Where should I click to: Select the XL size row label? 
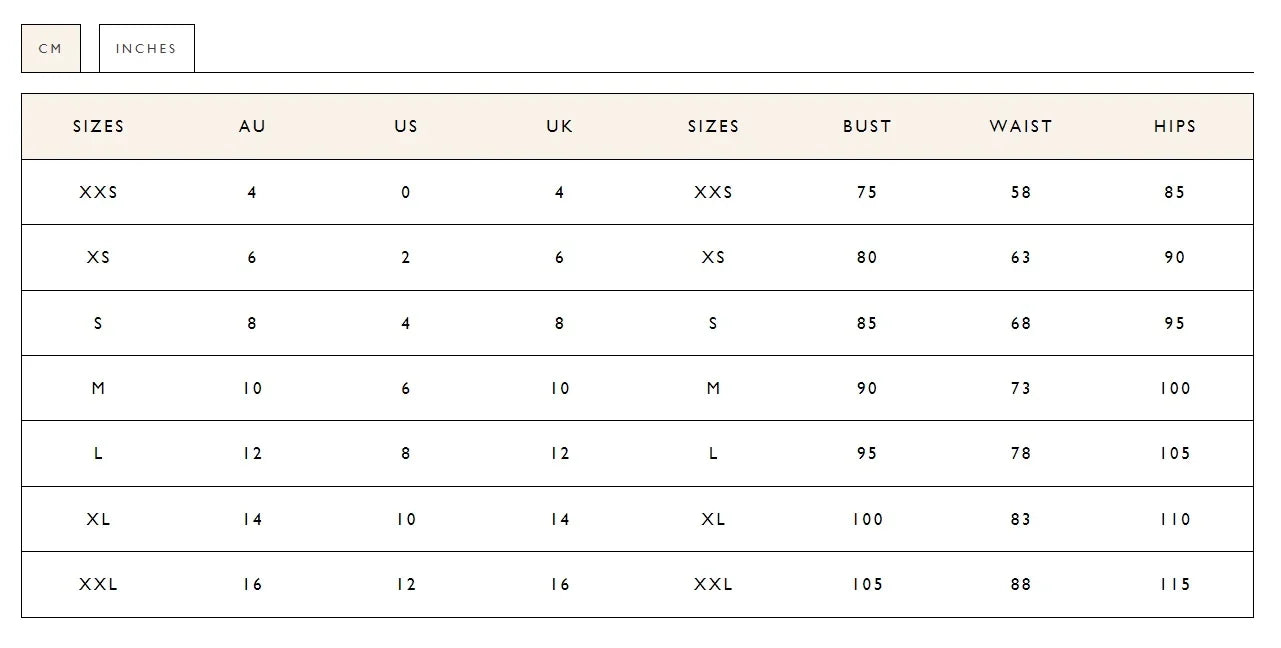click(98, 519)
